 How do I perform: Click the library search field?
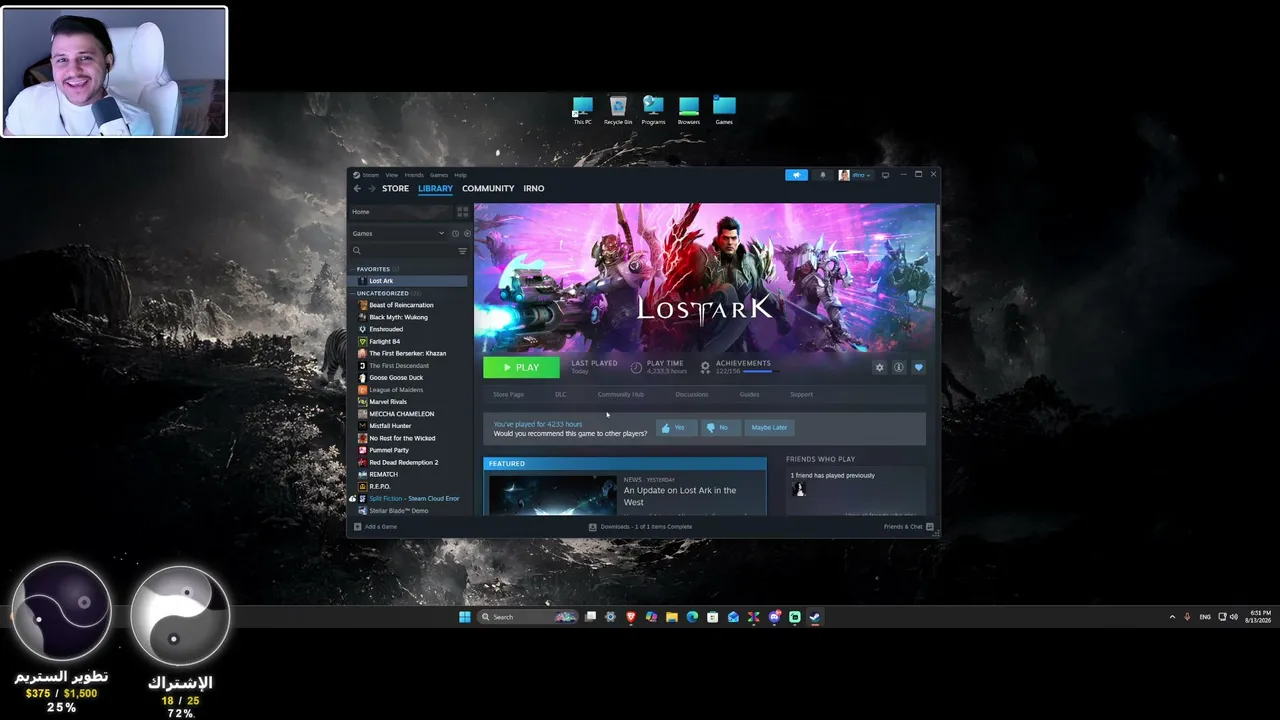click(x=403, y=251)
